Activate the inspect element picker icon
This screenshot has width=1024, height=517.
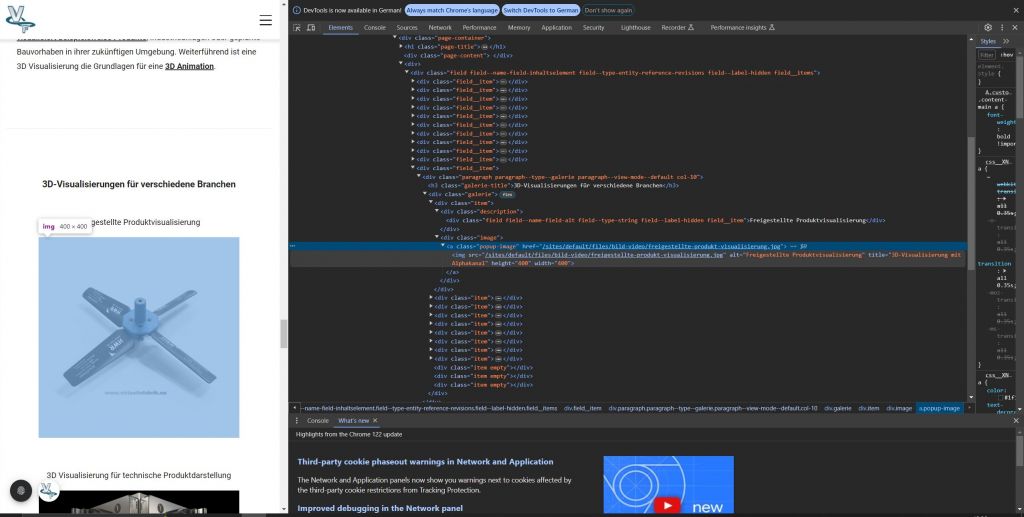[x=297, y=28]
